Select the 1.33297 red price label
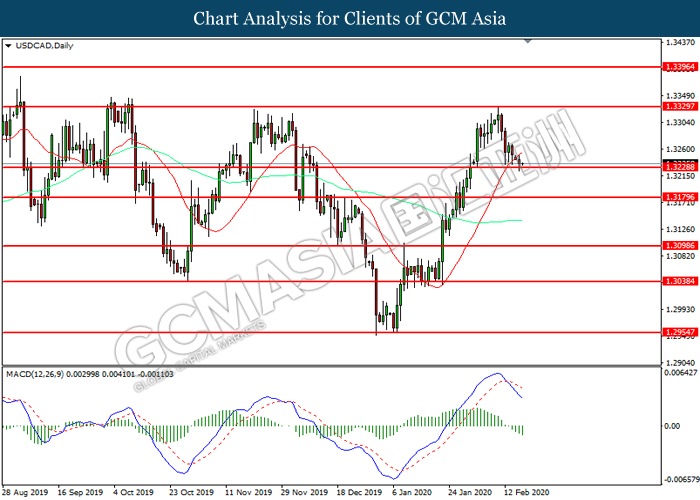The height and width of the screenshot is (500, 700). coord(680,105)
